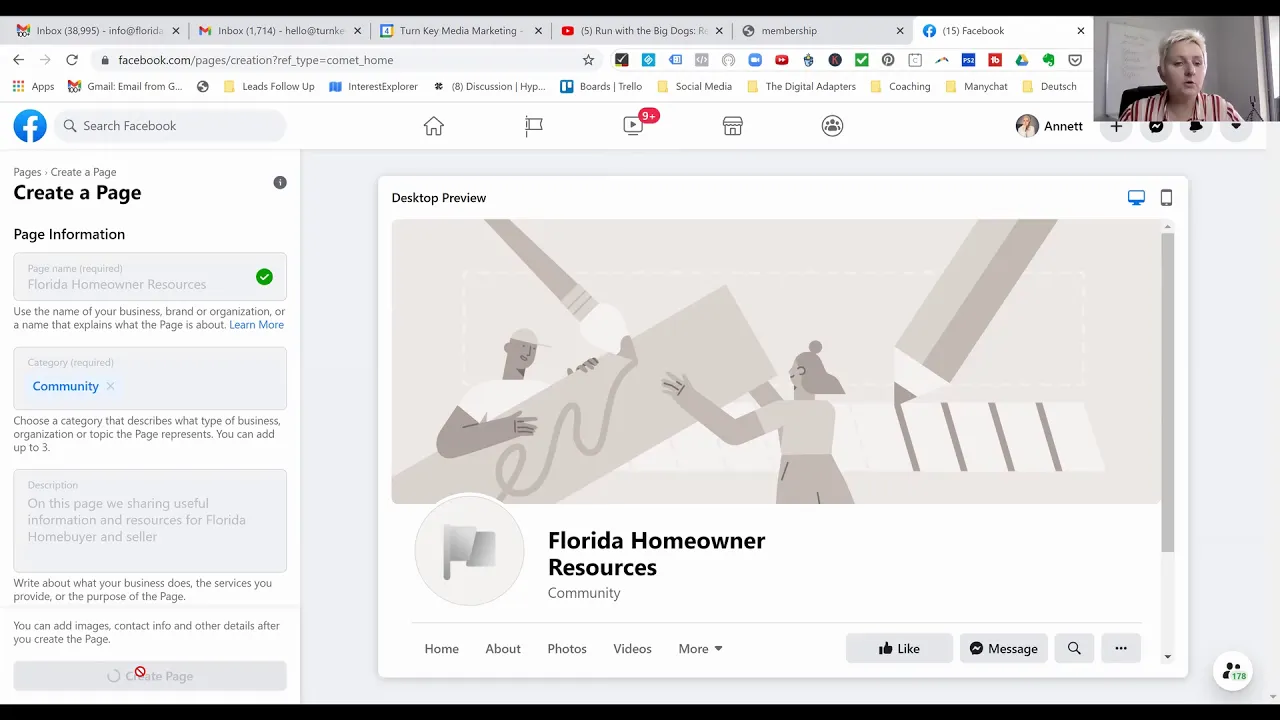Viewport: 1280px width, 720px height.
Task: Switch to the membership tab
Action: [x=820, y=31]
